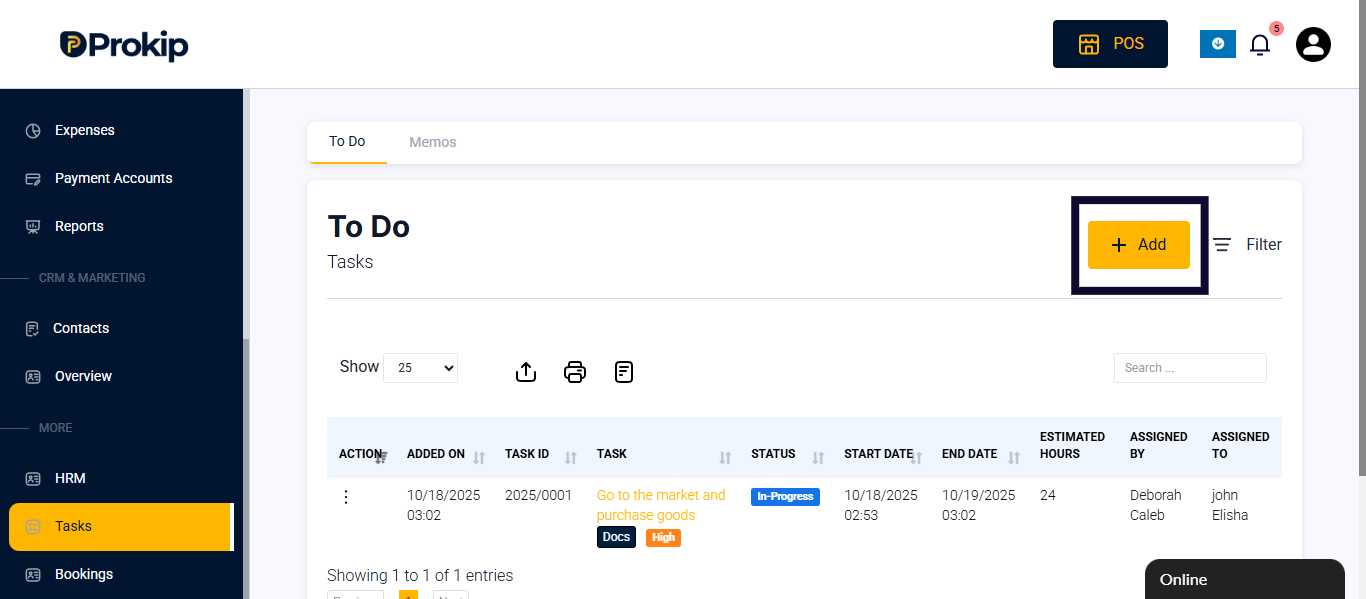Open the notifications bell
Image resolution: width=1366 pixels, height=599 pixels.
(1260, 45)
